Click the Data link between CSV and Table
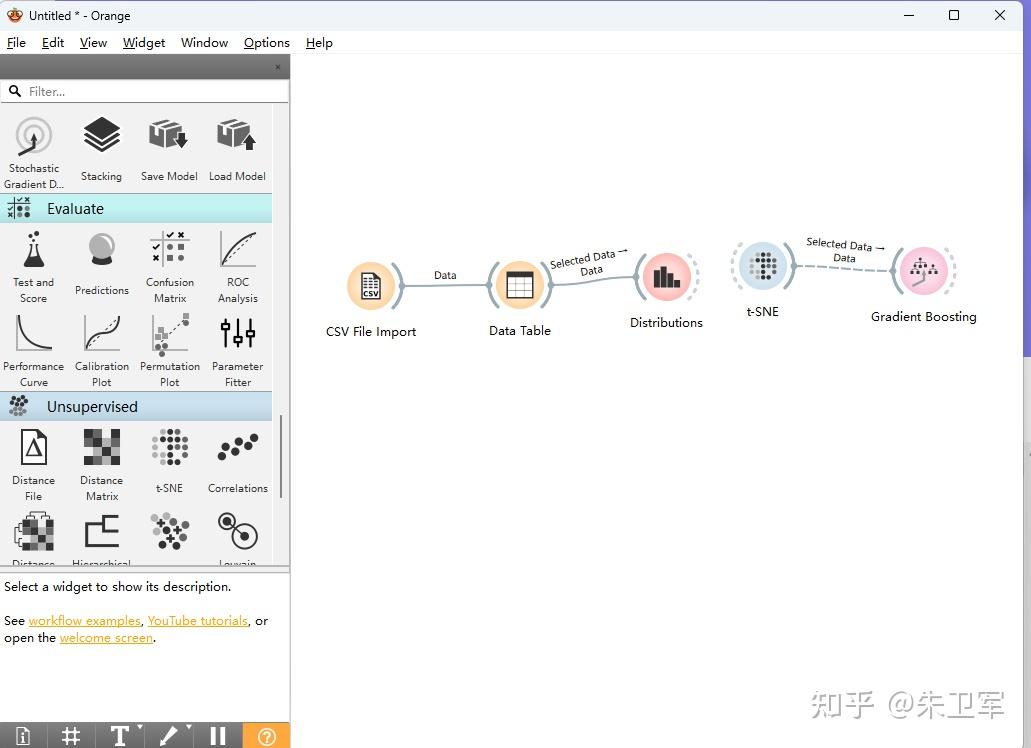1031x748 pixels. 446,285
